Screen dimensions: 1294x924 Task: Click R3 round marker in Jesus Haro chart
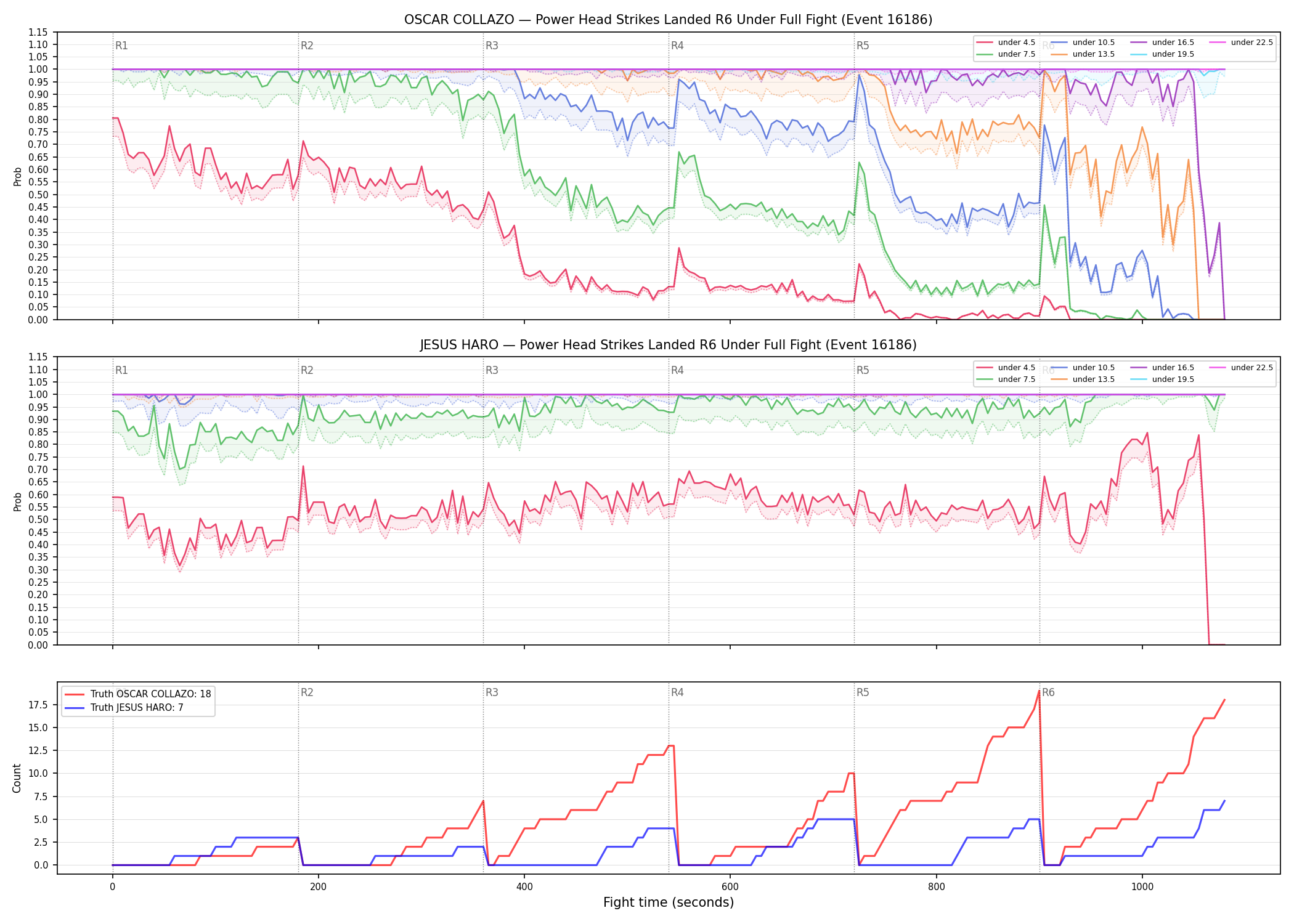point(492,370)
